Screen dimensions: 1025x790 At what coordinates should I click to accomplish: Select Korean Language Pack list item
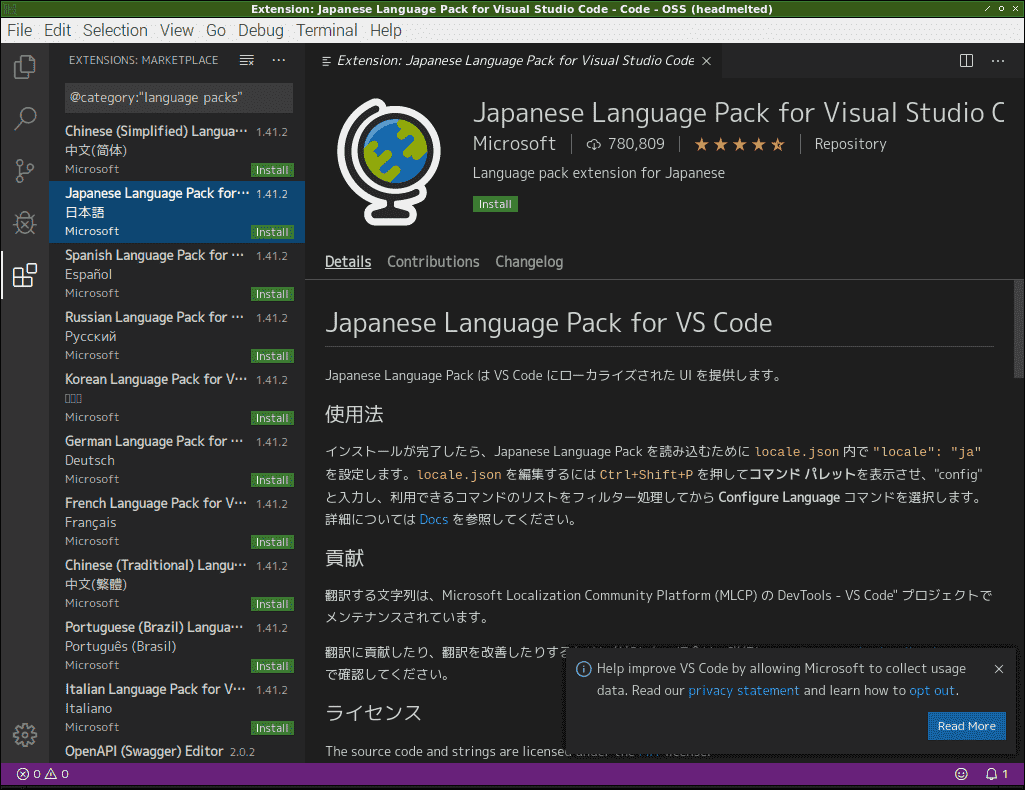(176, 399)
